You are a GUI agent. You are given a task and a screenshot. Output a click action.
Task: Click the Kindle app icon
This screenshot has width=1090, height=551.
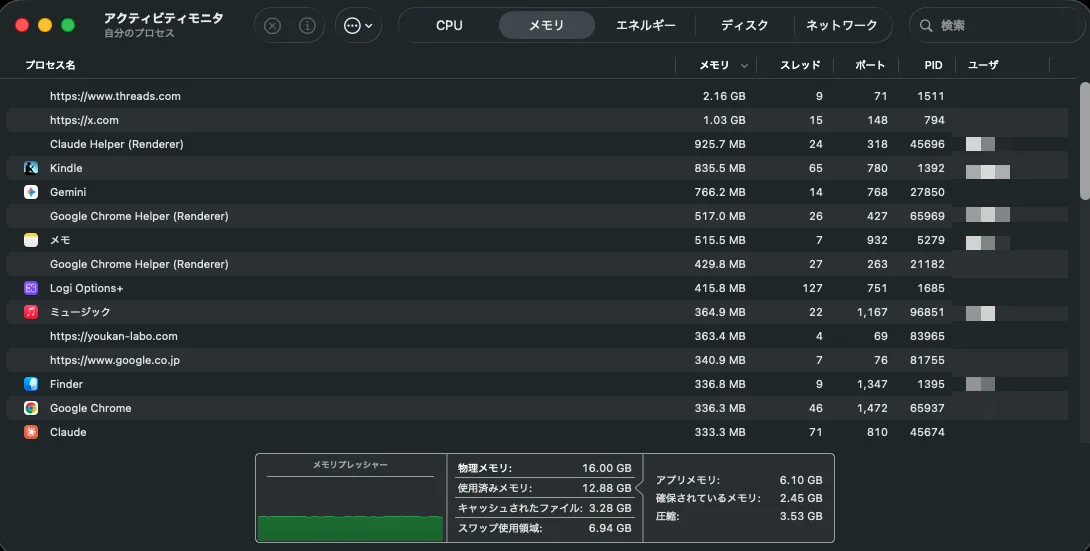[31, 168]
